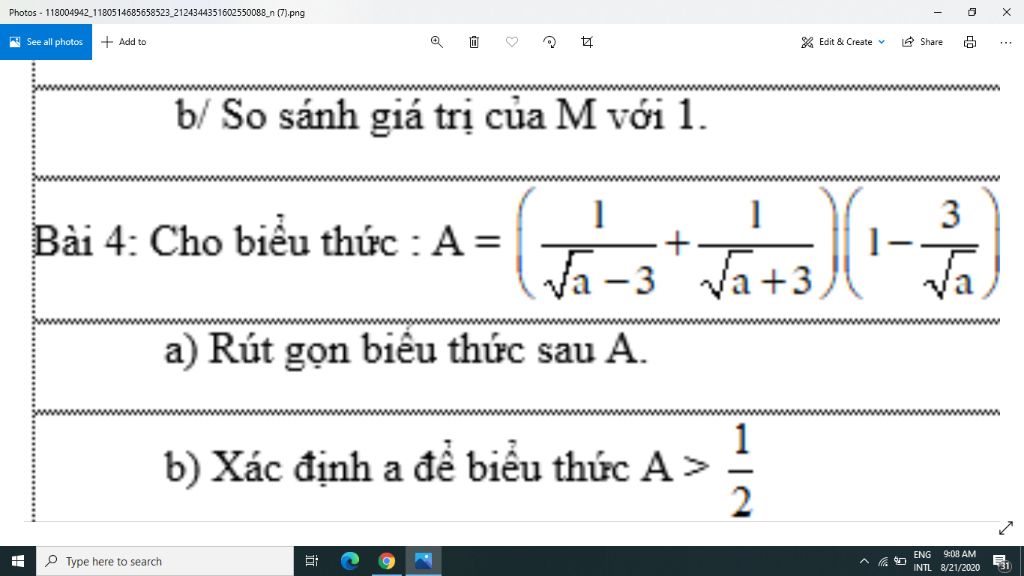Launch Microsoft Edge from taskbar
Screen dimensions: 1024x576
[x=349, y=561]
